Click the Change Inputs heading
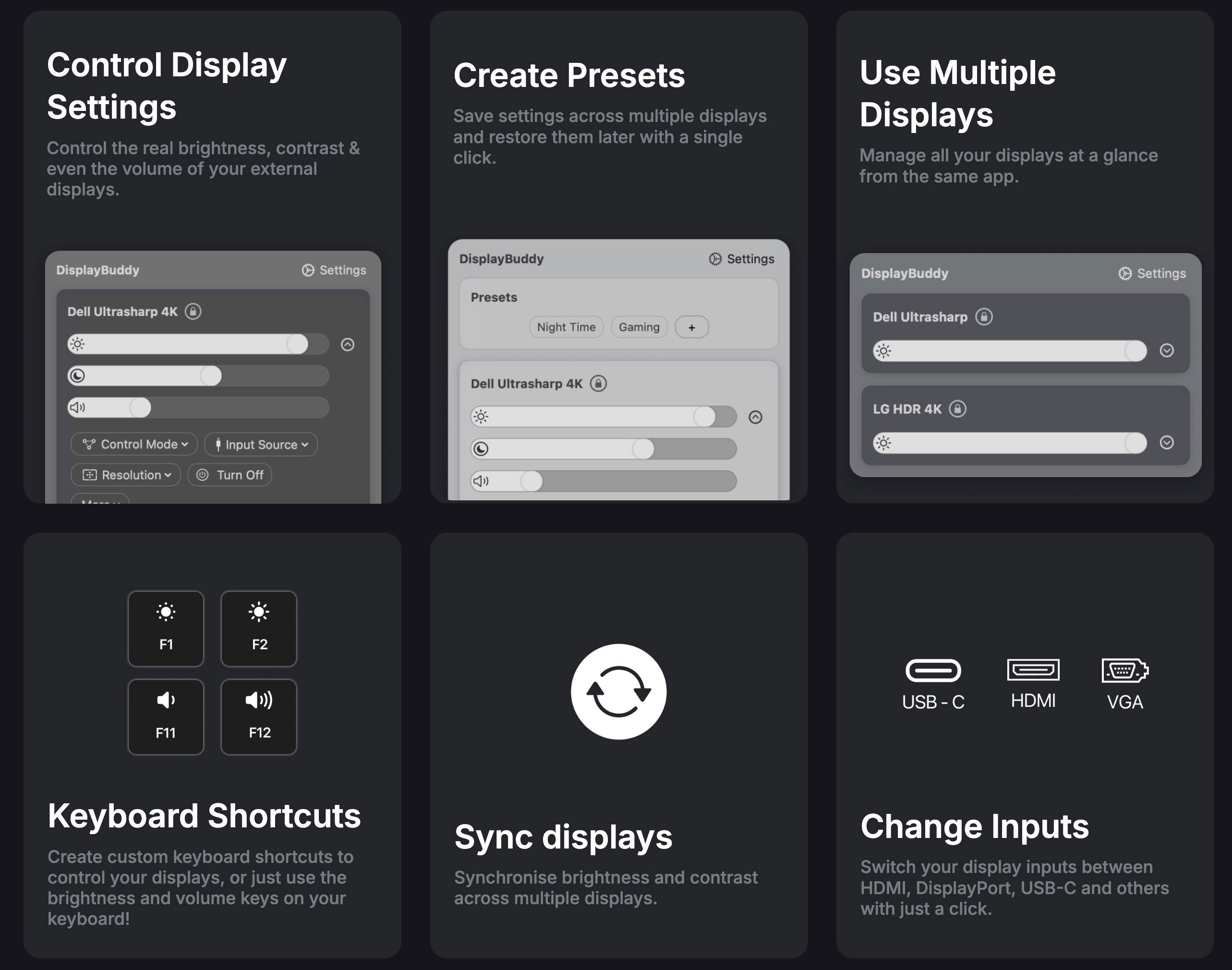Screen dimensions: 1232x970 point(975,826)
